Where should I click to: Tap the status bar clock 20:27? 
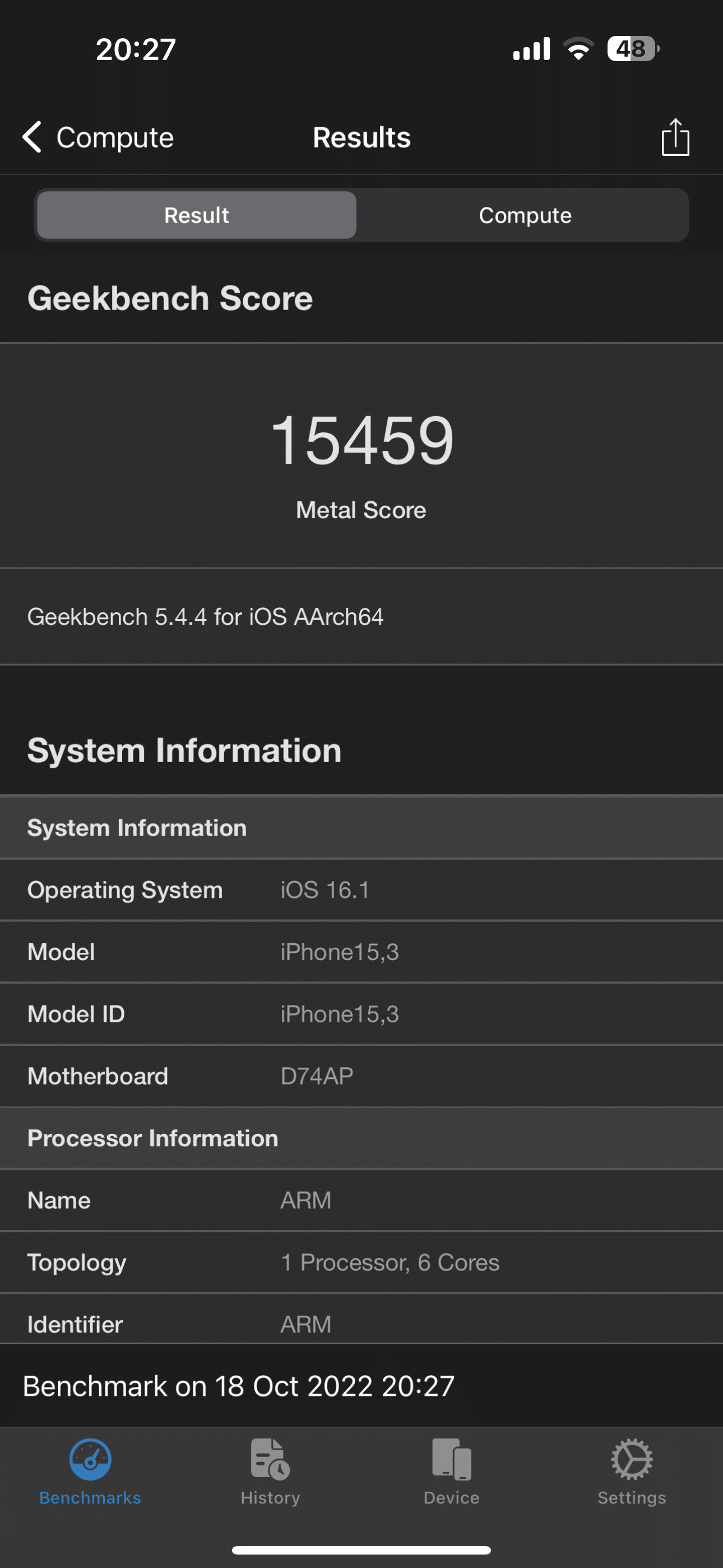[136, 49]
